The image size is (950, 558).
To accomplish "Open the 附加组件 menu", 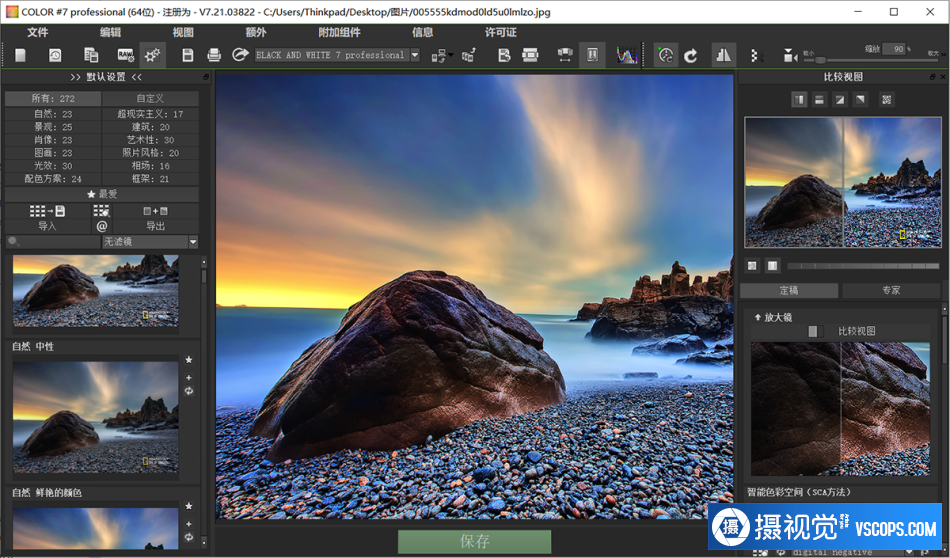I will (x=339, y=32).
